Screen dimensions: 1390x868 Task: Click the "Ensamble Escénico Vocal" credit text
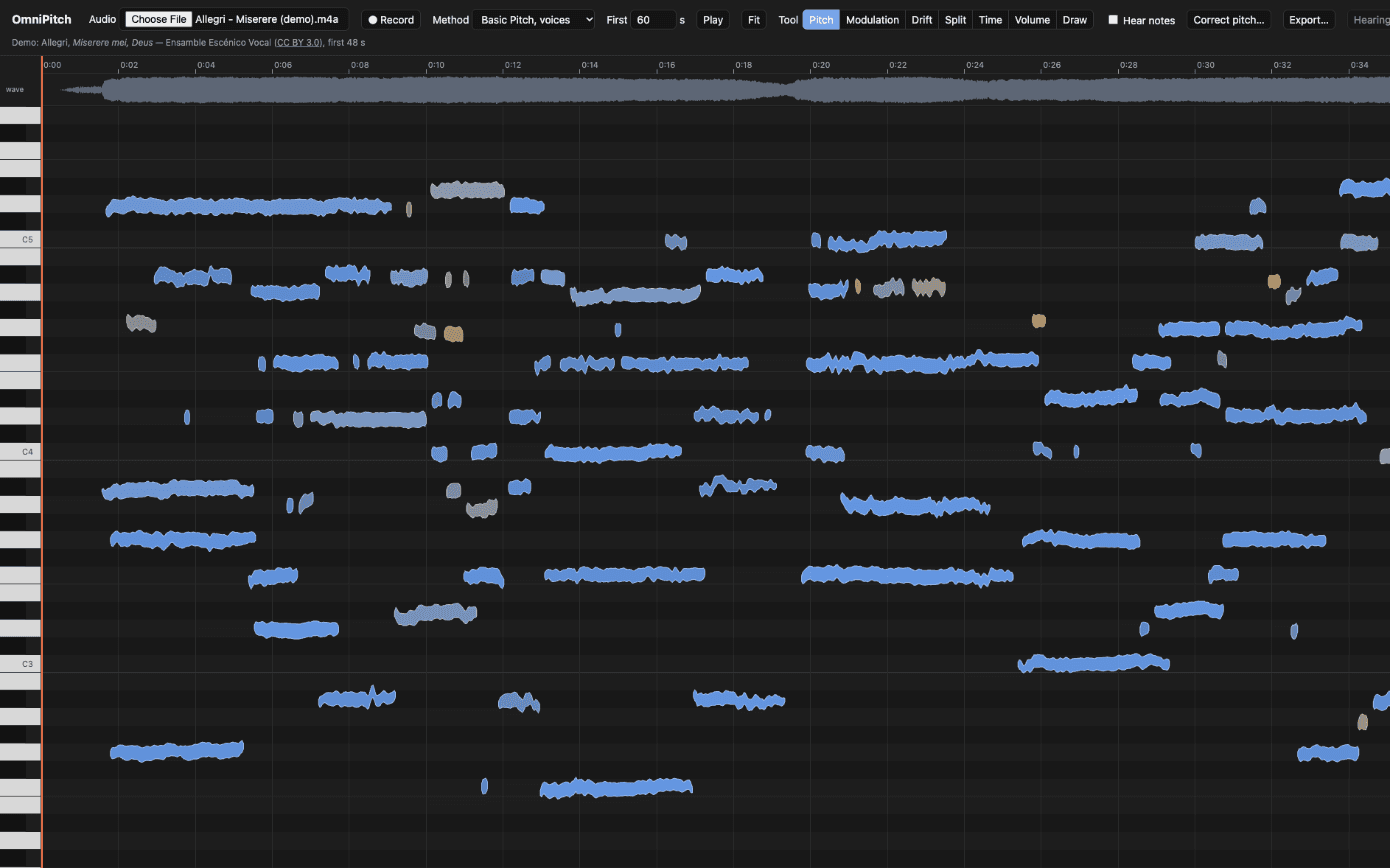[x=217, y=42]
